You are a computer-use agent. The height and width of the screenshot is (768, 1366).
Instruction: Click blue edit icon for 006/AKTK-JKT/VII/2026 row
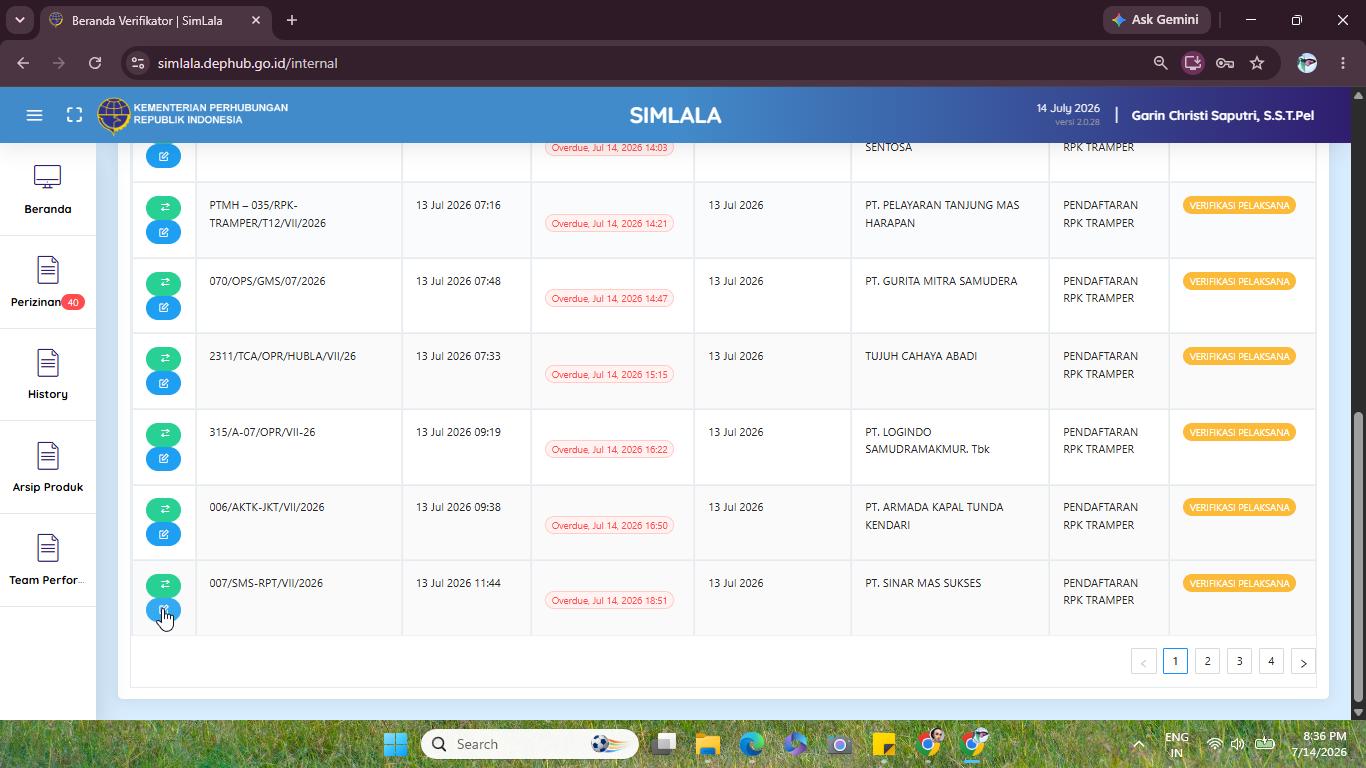pos(164,534)
